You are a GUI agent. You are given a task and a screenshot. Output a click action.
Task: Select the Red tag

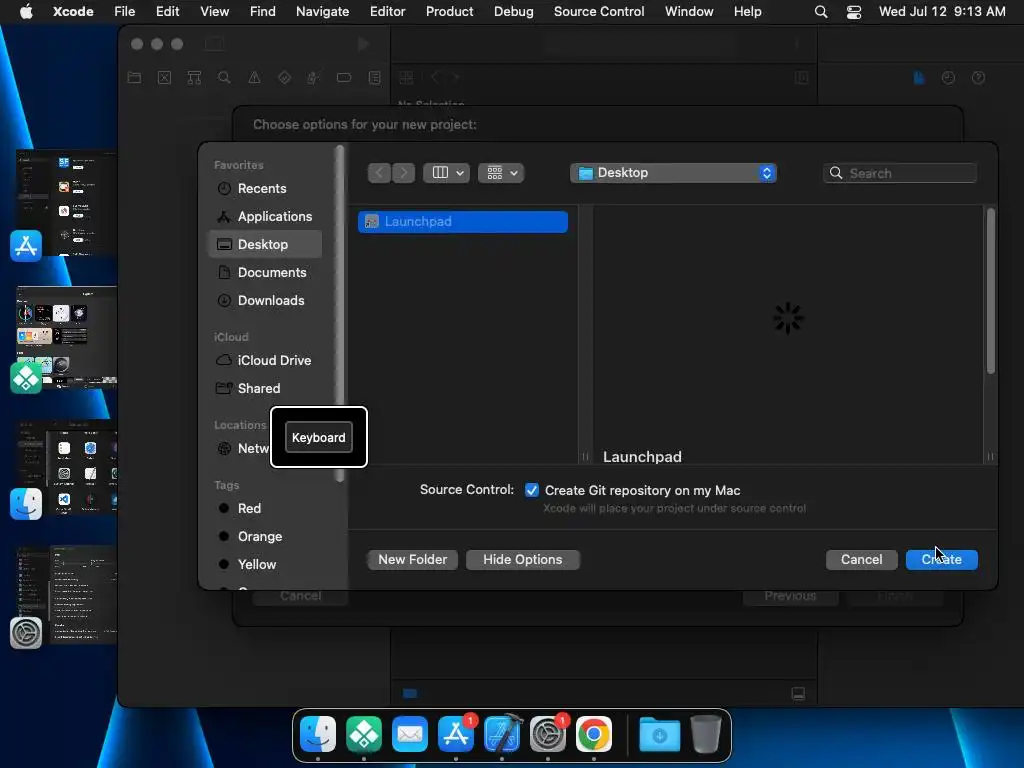point(248,508)
